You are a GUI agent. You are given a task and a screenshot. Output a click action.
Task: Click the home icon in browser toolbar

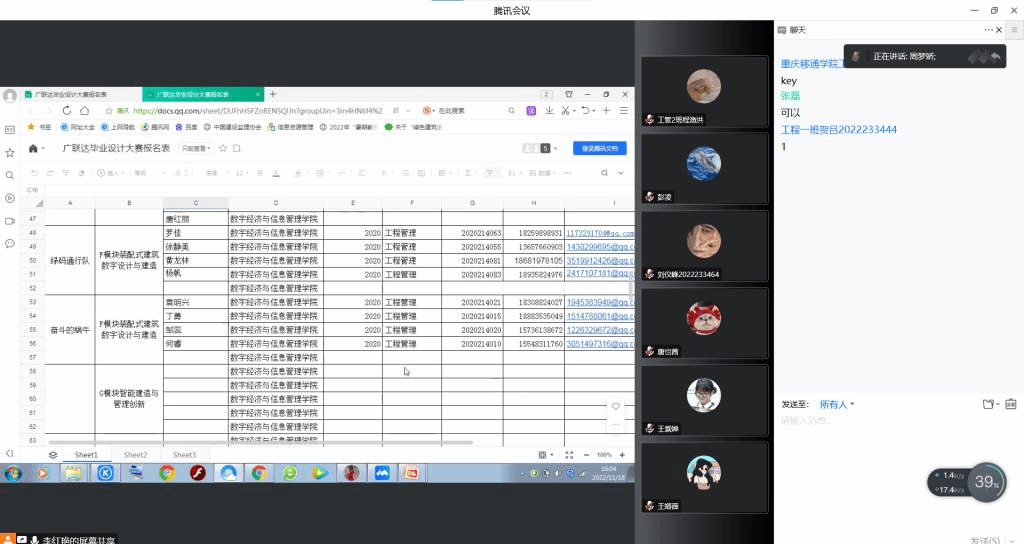click(86, 111)
